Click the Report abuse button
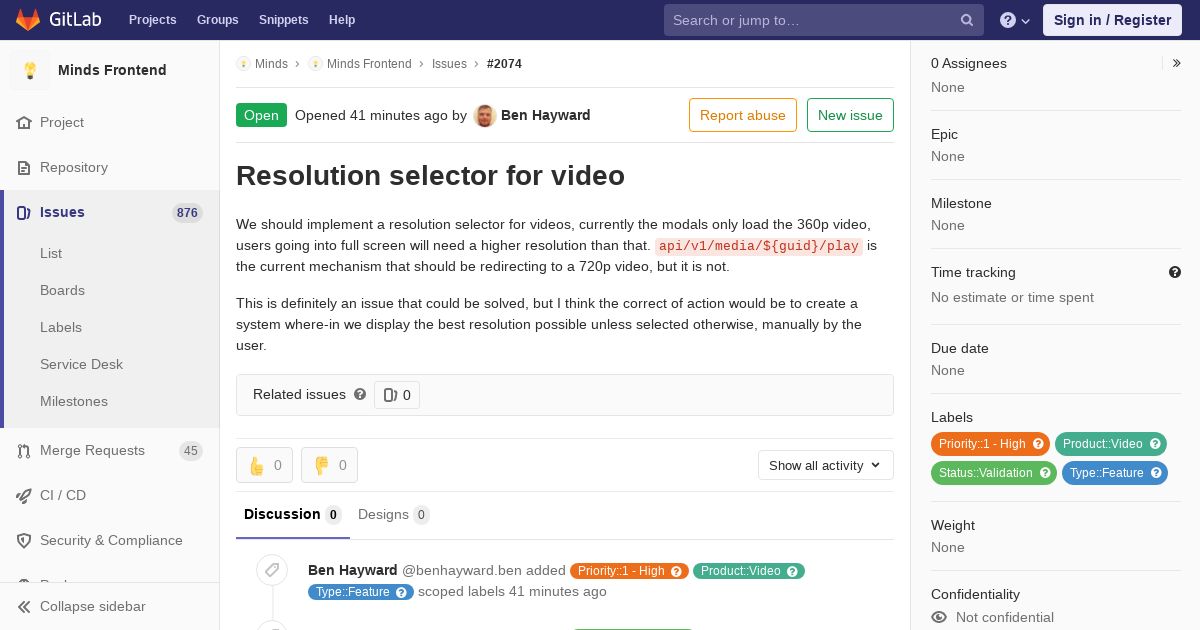1200x630 pixels. pyautogui.click(x=743, y=115)
